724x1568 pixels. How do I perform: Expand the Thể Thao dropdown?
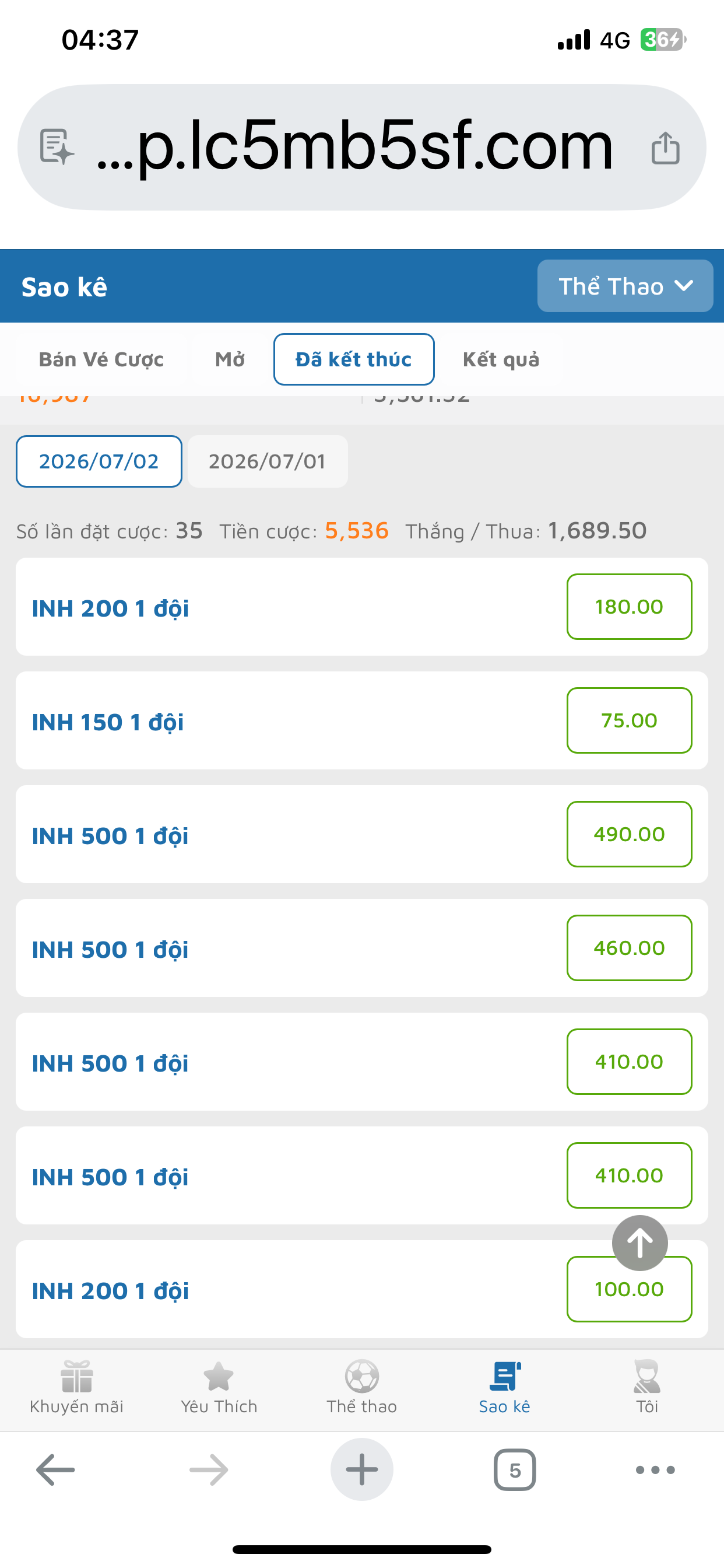point(625,286)
